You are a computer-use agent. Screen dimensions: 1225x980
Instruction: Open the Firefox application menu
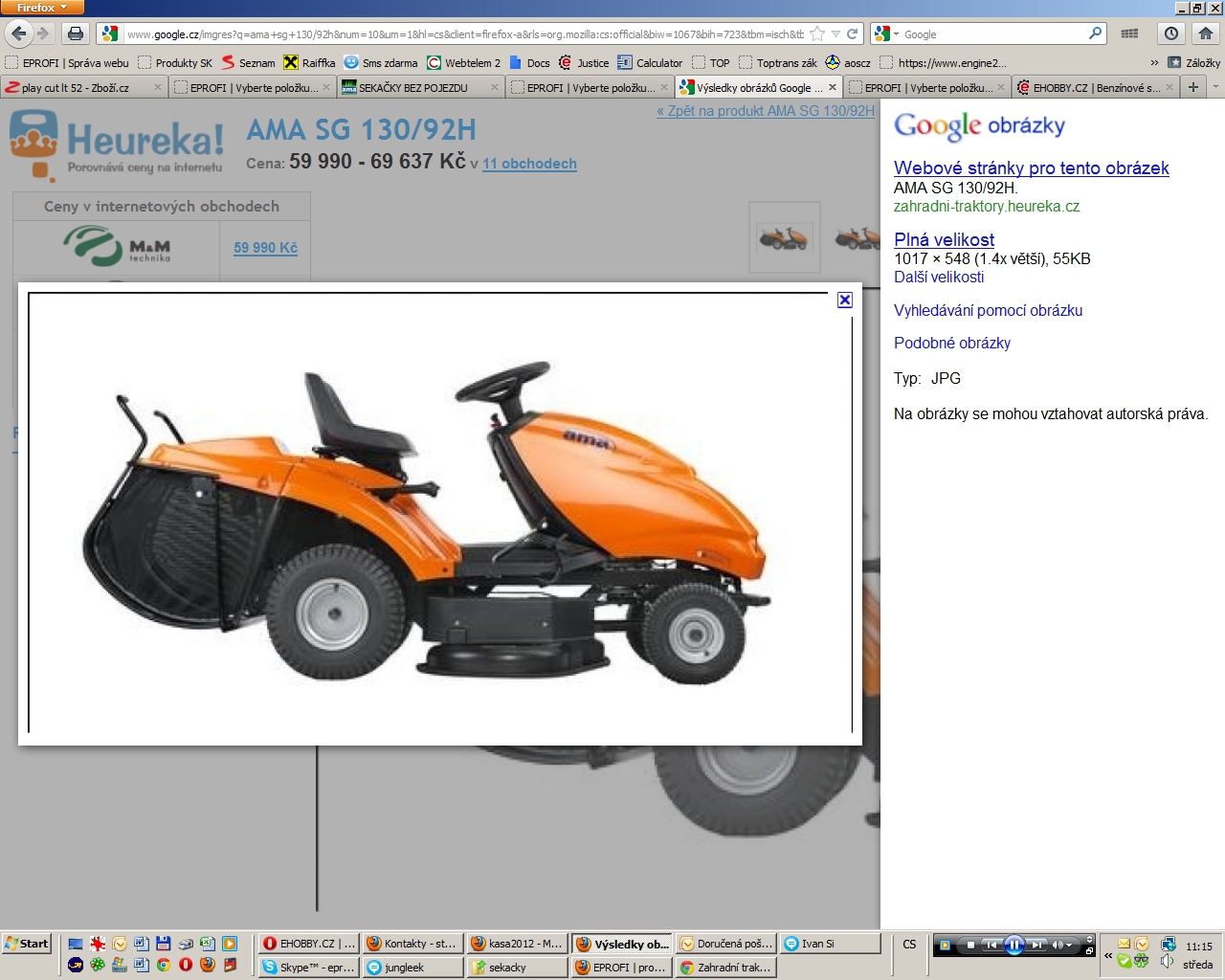(x=42, y=8)
